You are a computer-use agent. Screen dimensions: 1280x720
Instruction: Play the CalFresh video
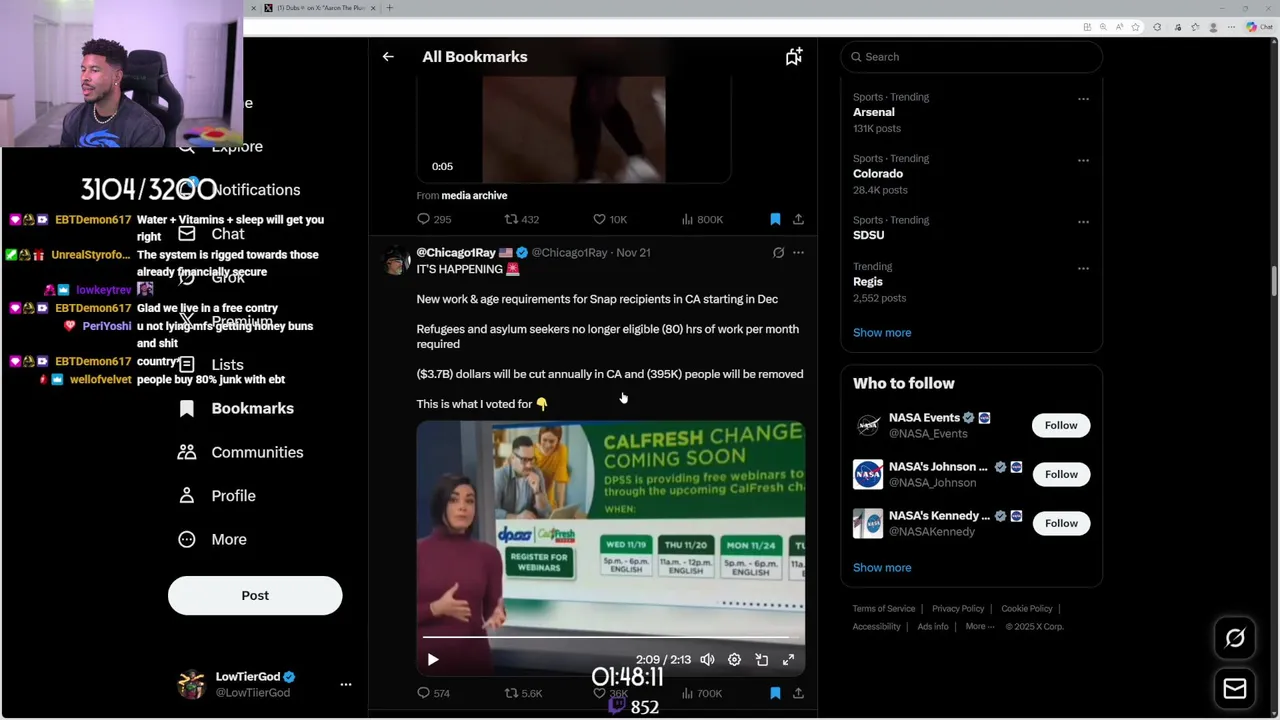point(433,660)
